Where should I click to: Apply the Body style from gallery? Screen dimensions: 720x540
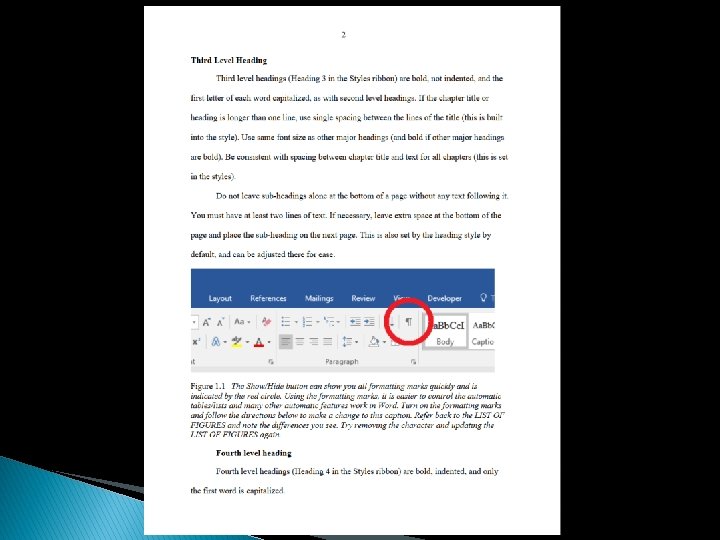click(x=445, y=332)
